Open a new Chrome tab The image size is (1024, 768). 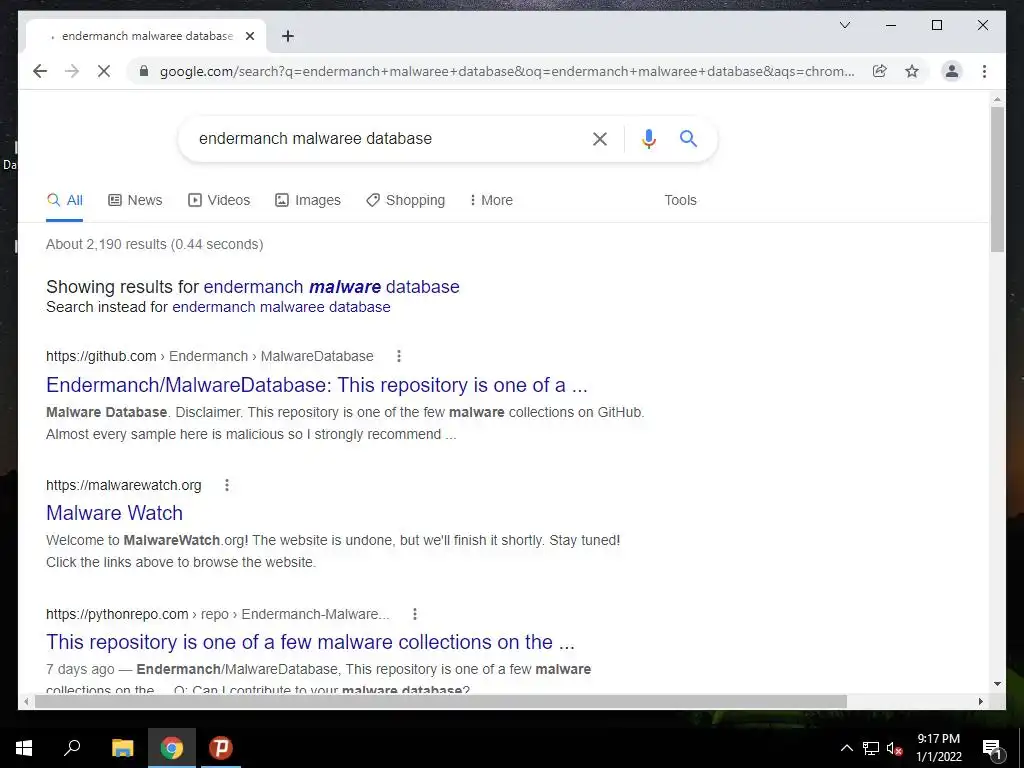tap(287, 36)
